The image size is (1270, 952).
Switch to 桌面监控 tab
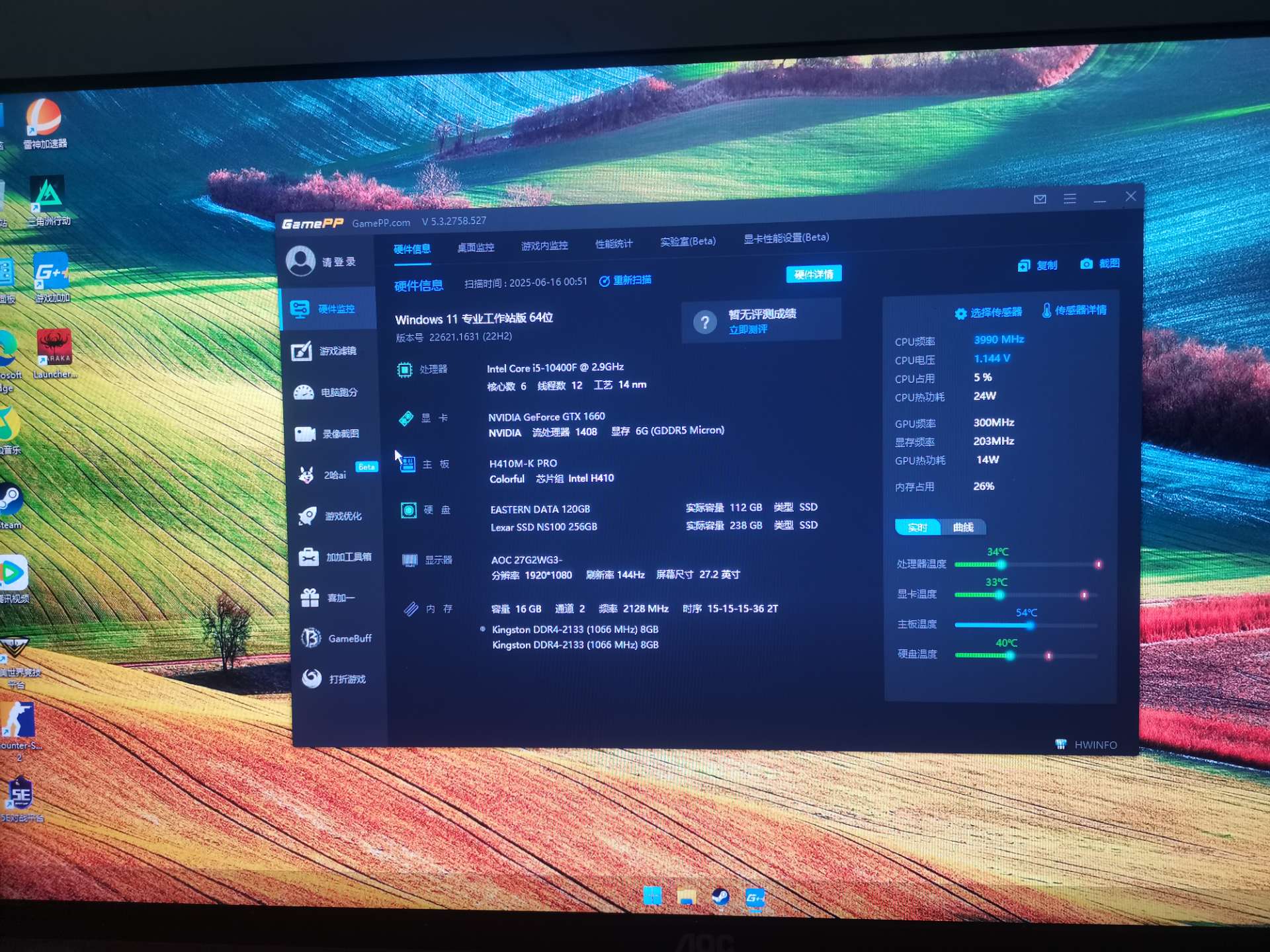476,247
